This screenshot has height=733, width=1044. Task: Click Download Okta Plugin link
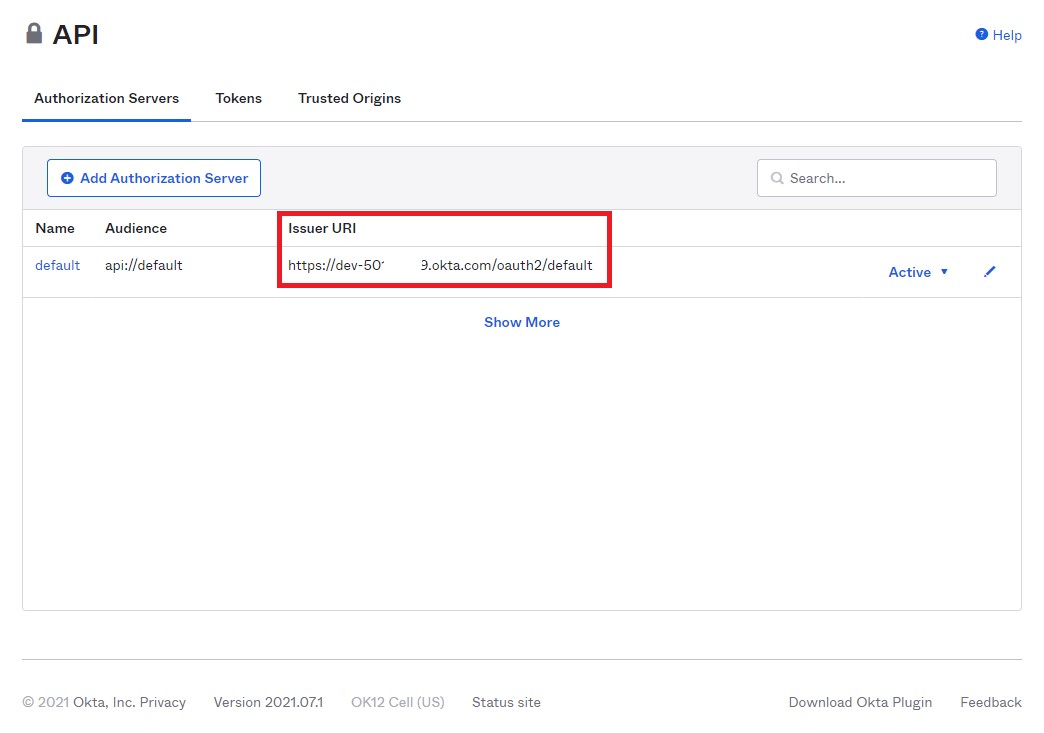click(860, 702)
